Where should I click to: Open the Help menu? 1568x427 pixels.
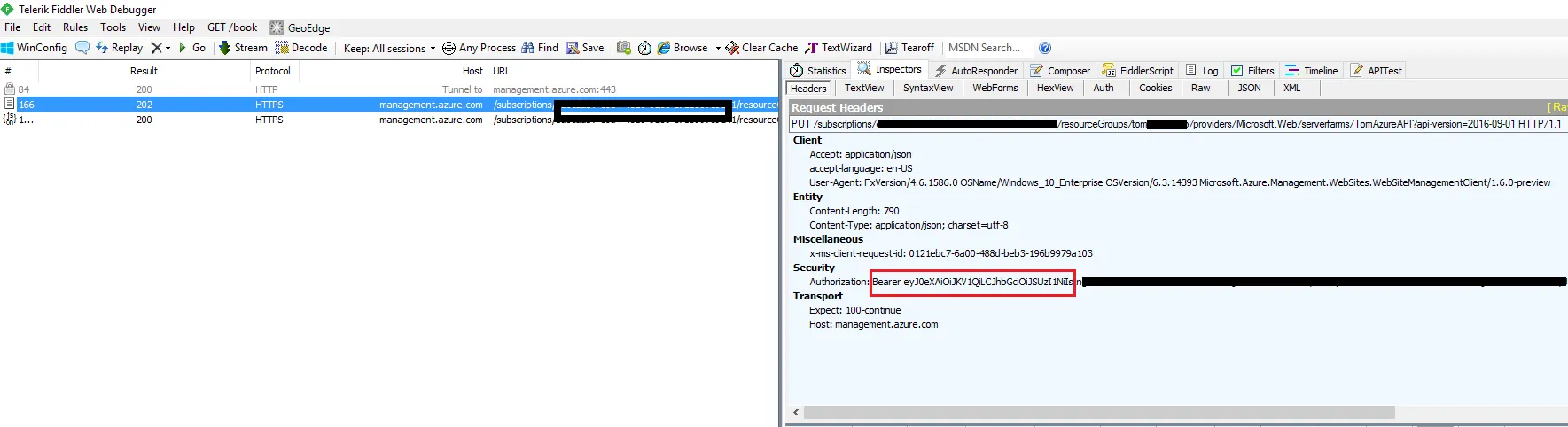pyautogui.click(x=183, y=27)
